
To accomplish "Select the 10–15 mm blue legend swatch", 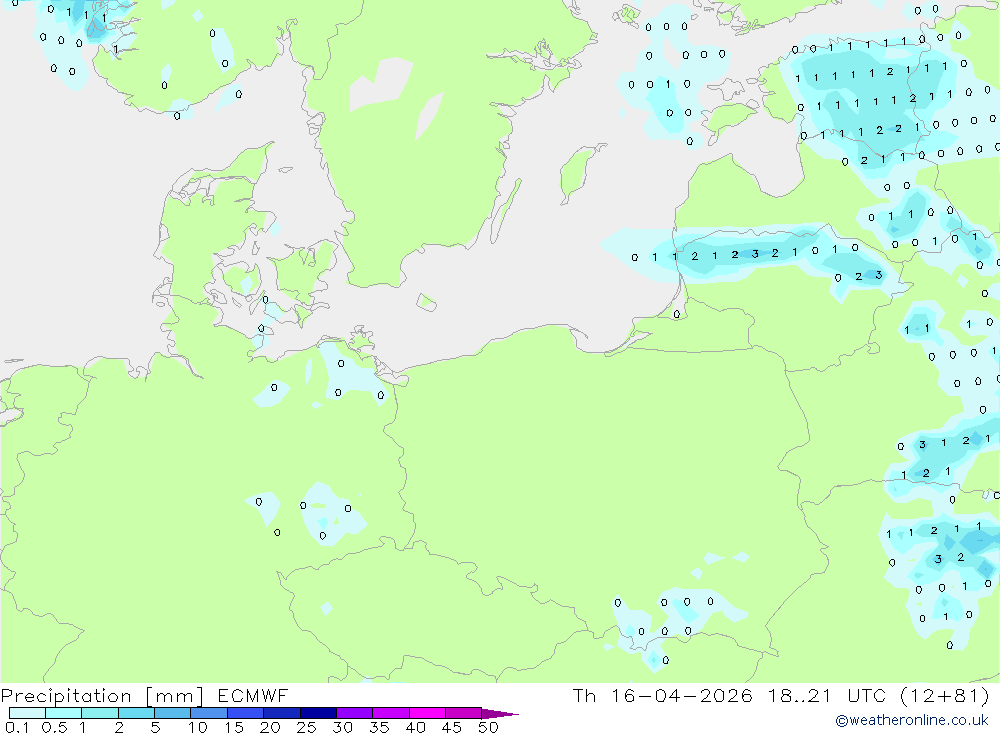I will 209,713.
